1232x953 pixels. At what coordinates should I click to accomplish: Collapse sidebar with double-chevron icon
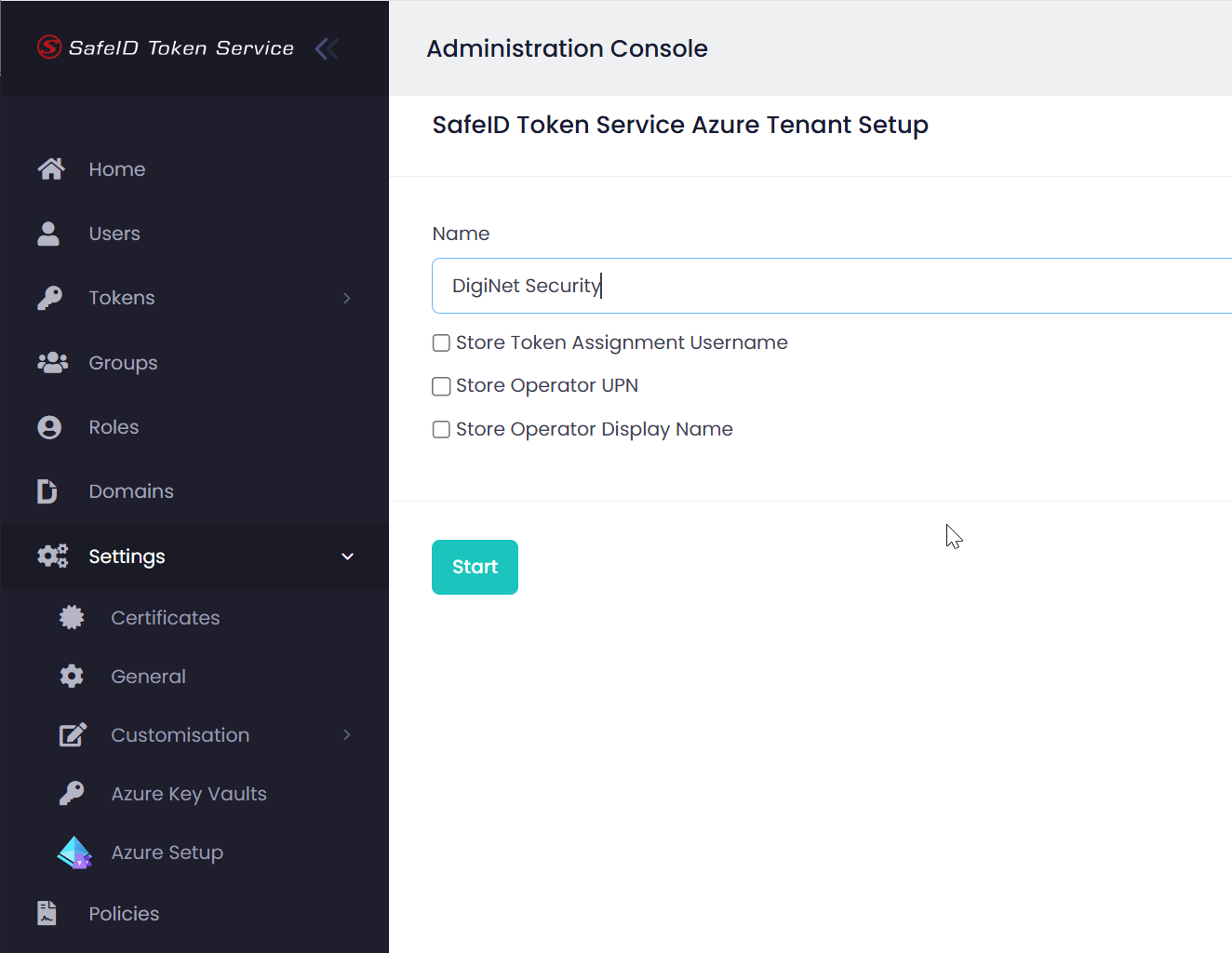coord(327,48)
